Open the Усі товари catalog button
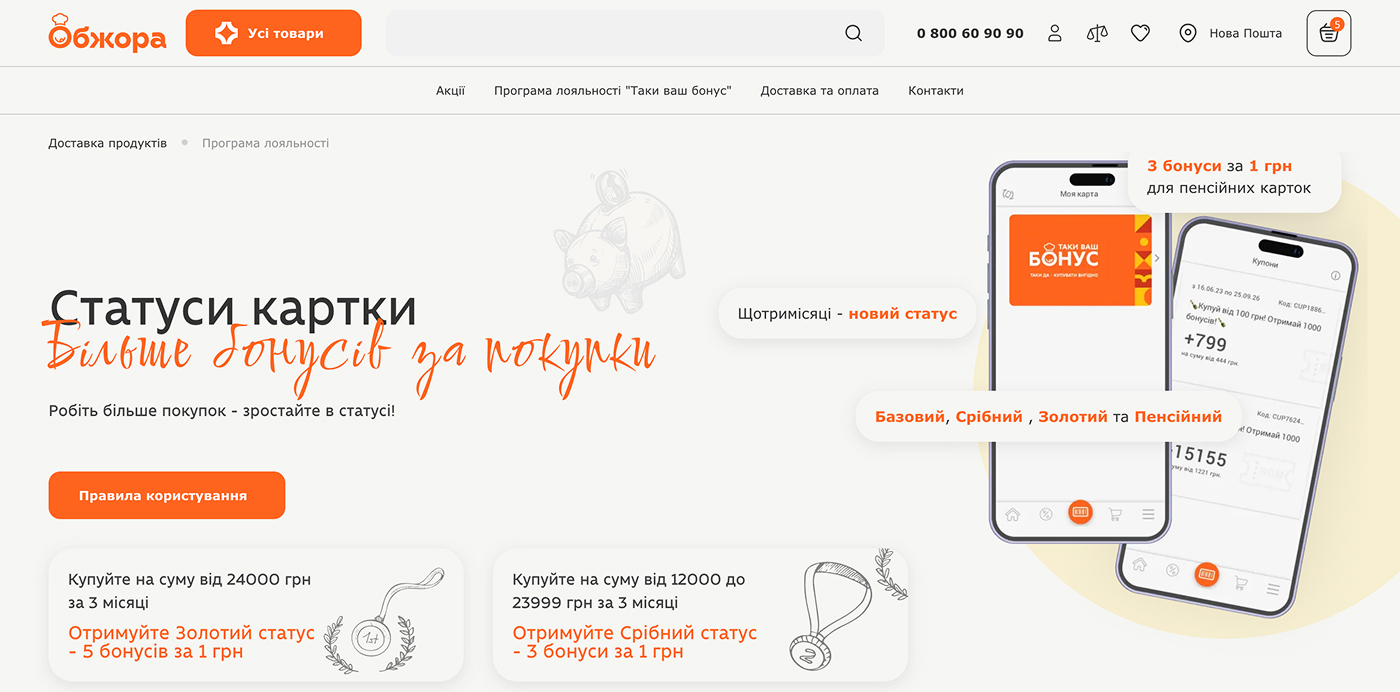The image size is (1400, 692). click(273, 33)
